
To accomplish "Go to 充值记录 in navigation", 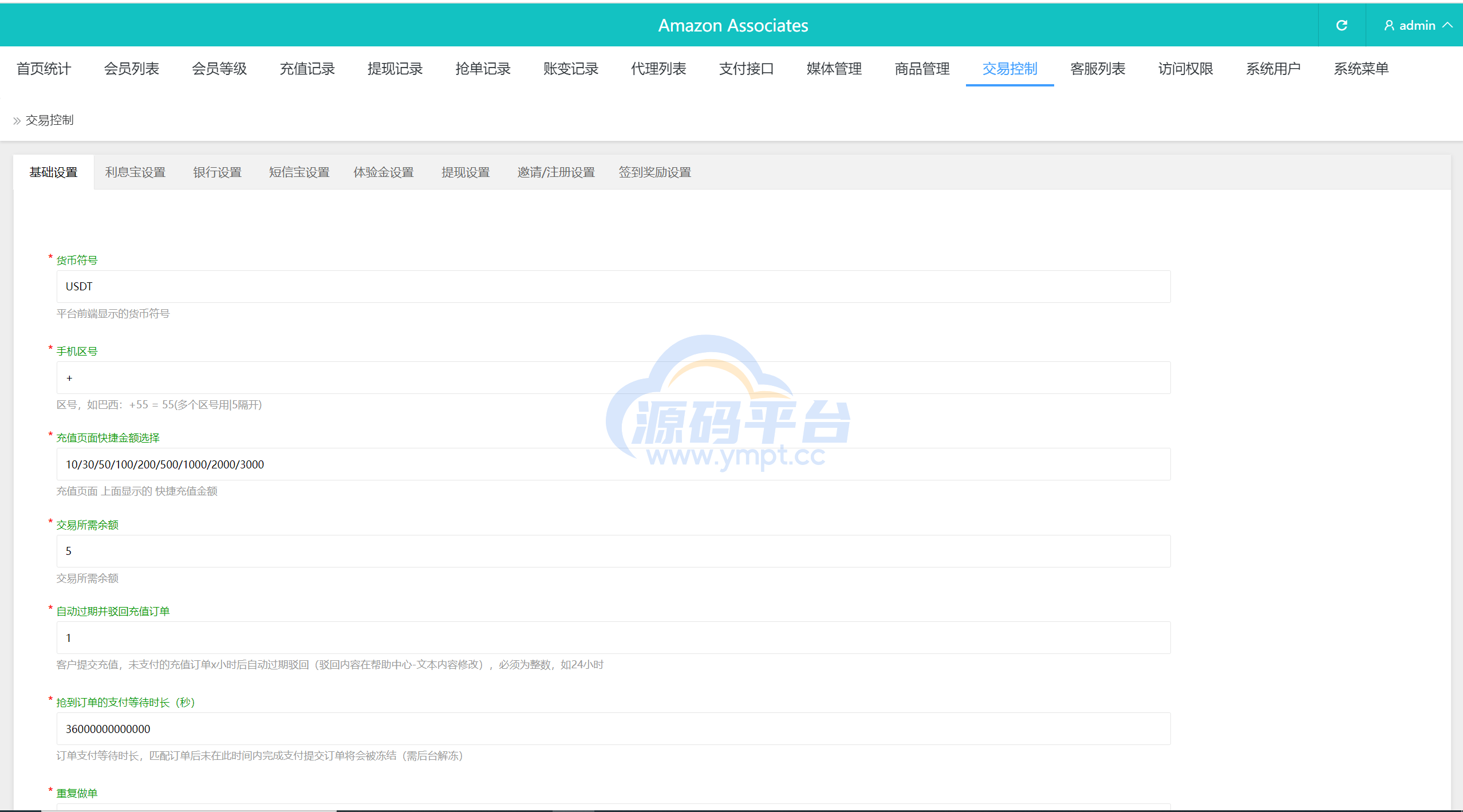I will pyautogui.click(x=307, y=69).
